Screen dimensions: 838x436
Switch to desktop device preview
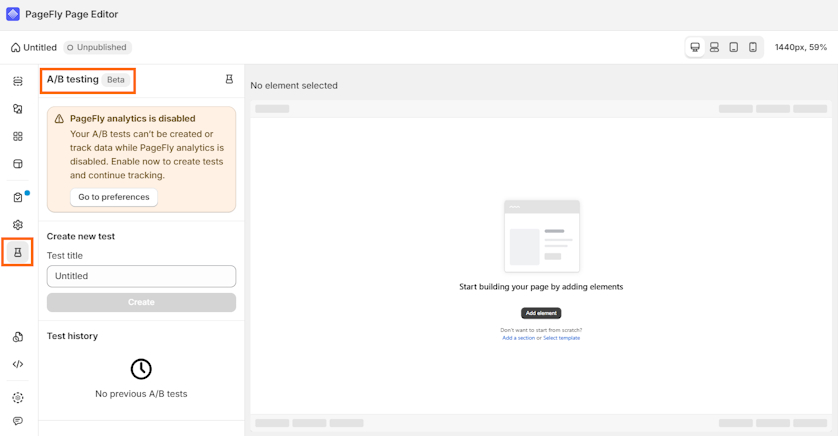695,48
